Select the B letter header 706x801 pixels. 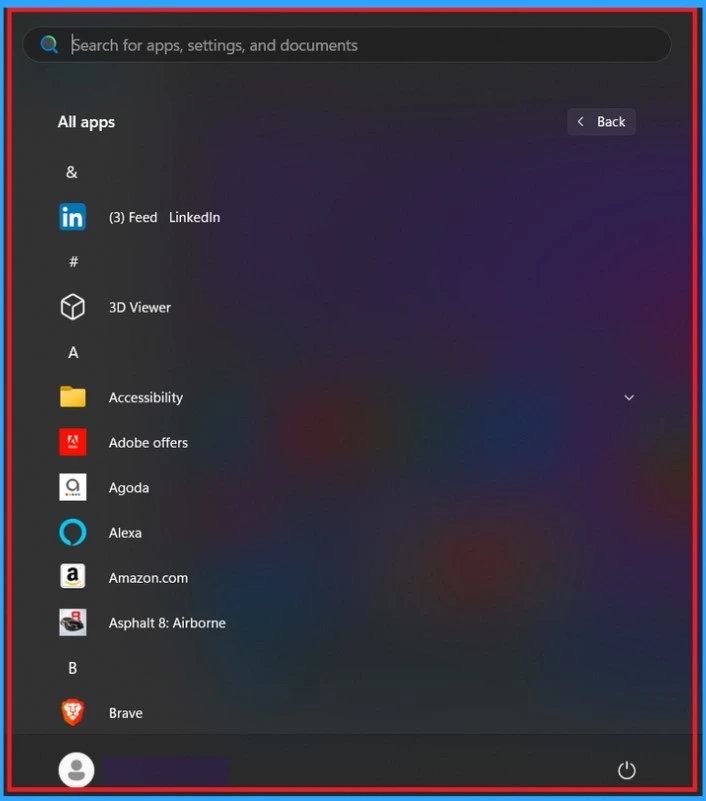coord(73,668)
